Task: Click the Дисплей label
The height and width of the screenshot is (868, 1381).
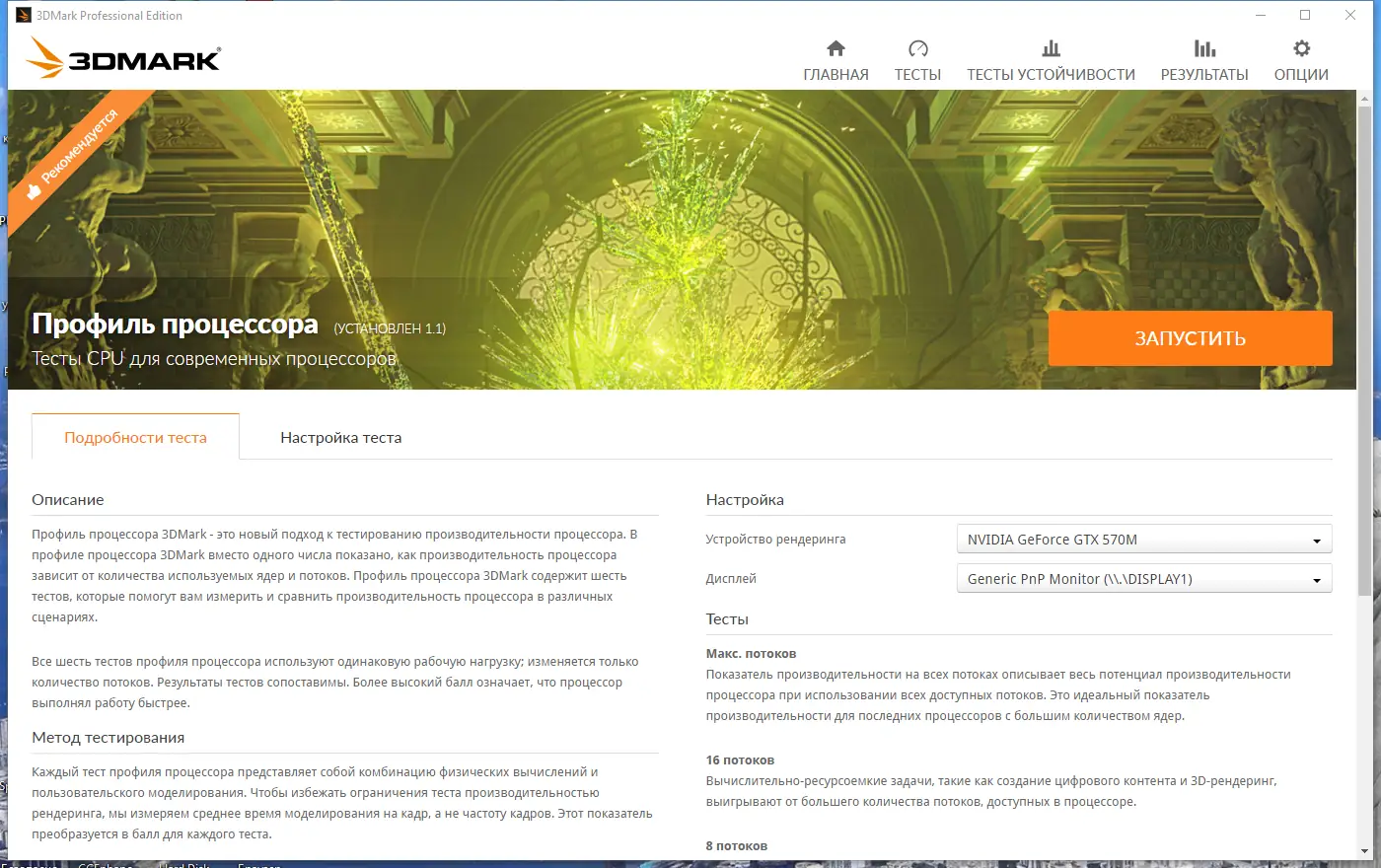Action: [x=731, y=579]
